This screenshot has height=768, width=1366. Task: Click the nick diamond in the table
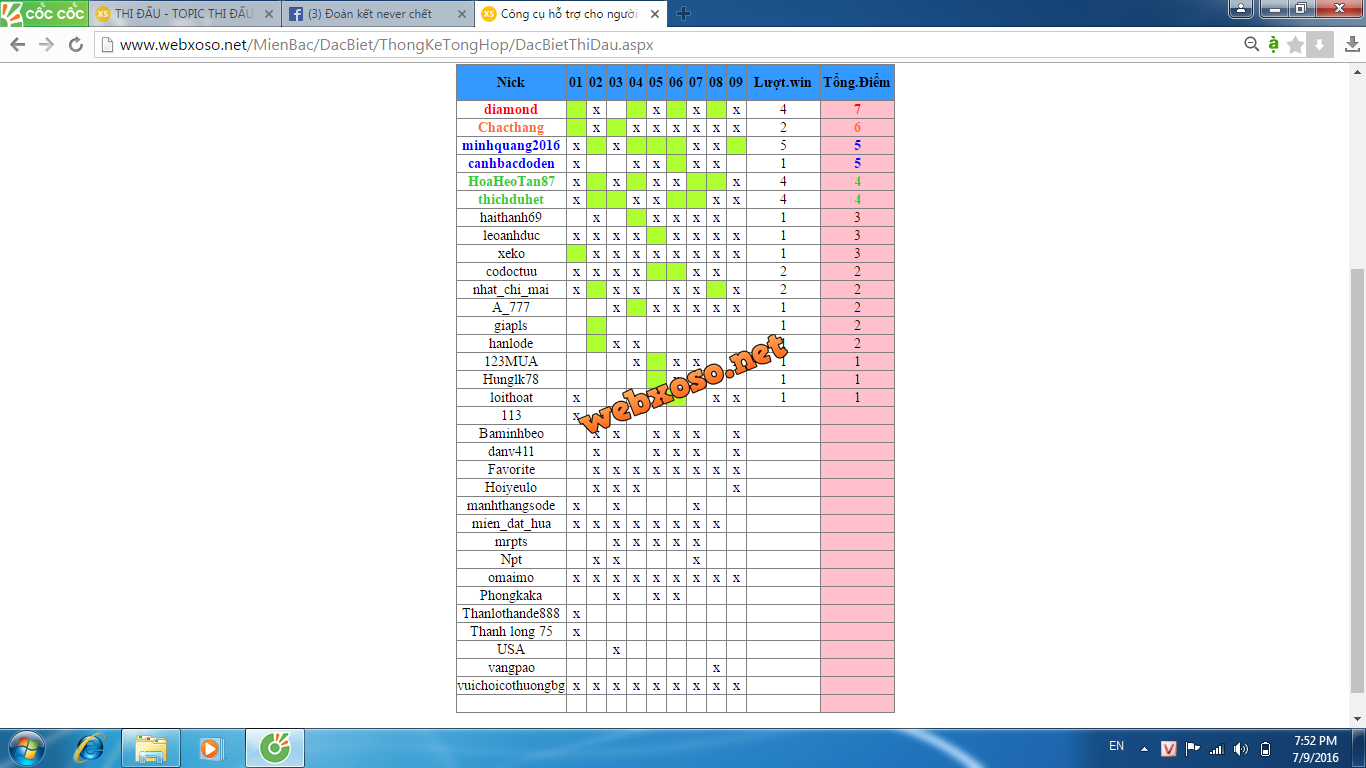[x=511, y=110]
